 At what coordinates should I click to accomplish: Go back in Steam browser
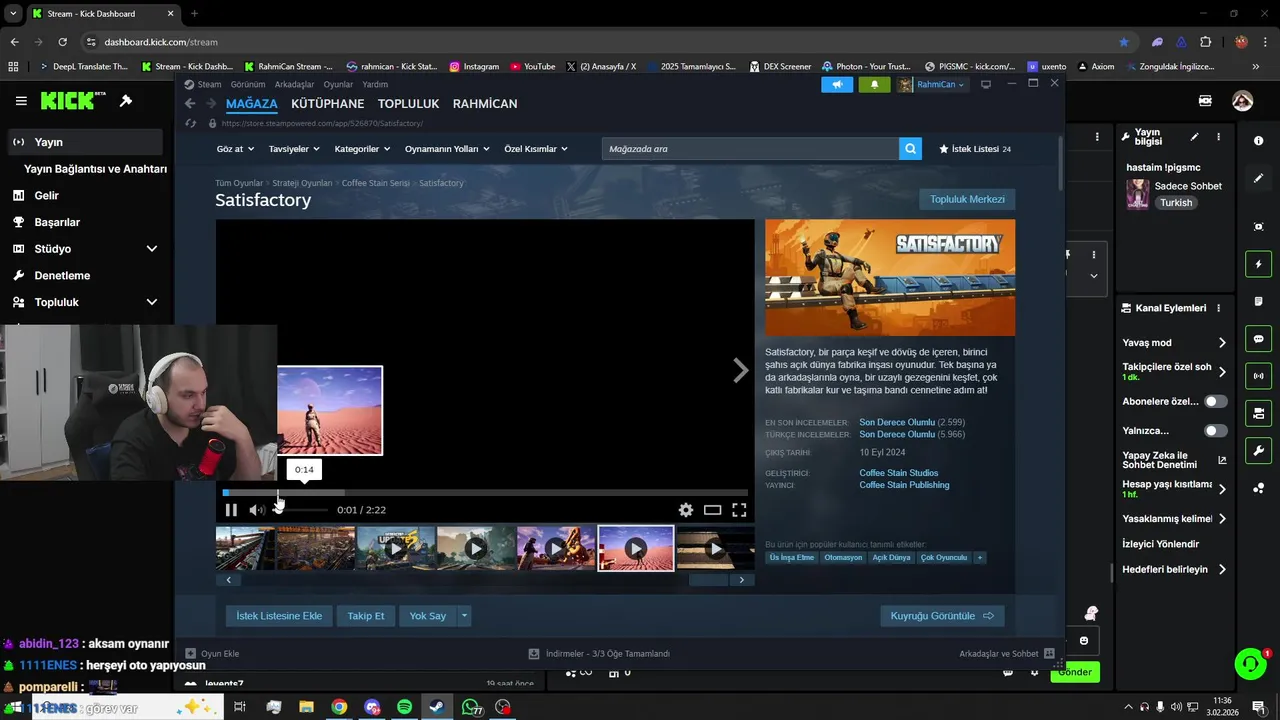(x=190, y=104)
